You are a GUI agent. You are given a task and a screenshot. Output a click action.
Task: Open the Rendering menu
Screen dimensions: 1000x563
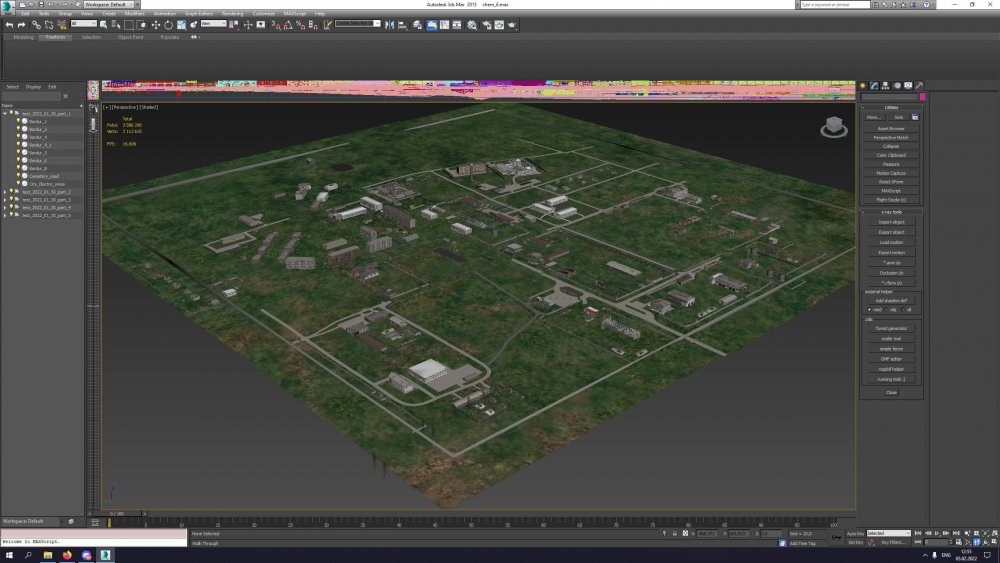(x=232, y=13)
